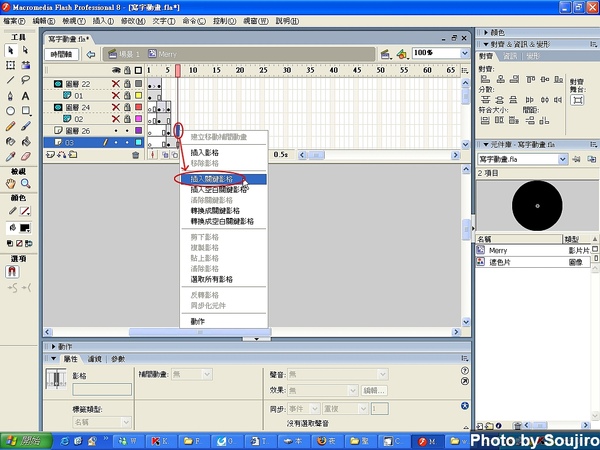
Task: Click the Edit Symbols icon
Action: 402,54
